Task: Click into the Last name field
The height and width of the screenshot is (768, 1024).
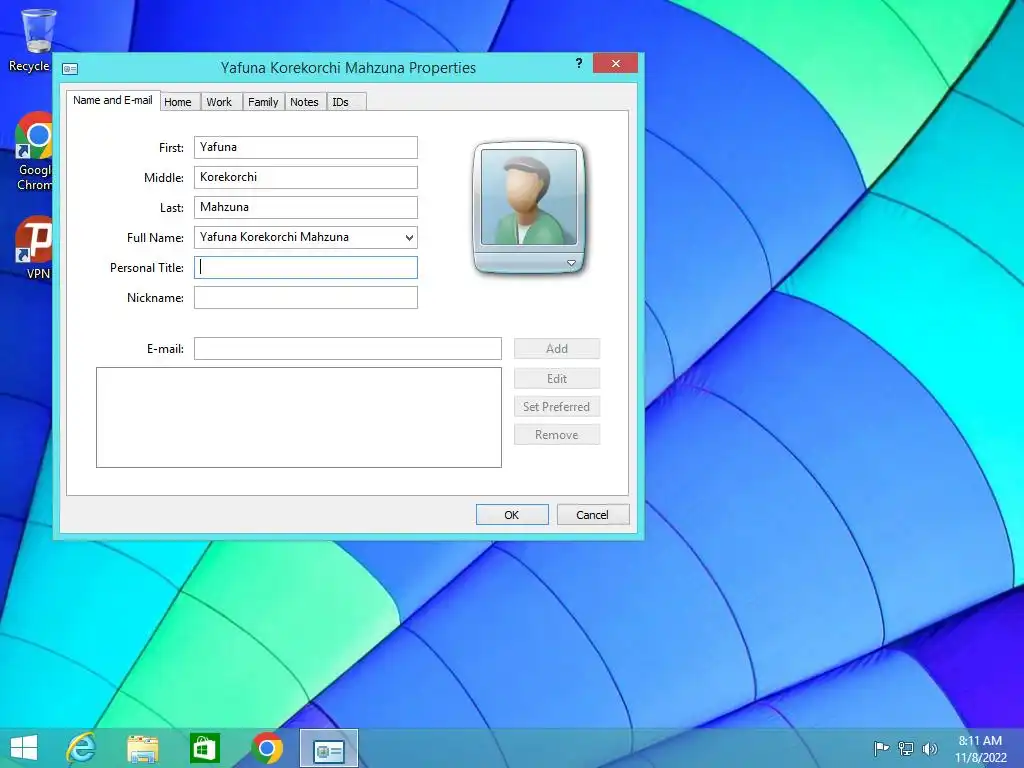Action: pyautogui.click(x=306, y=208)
